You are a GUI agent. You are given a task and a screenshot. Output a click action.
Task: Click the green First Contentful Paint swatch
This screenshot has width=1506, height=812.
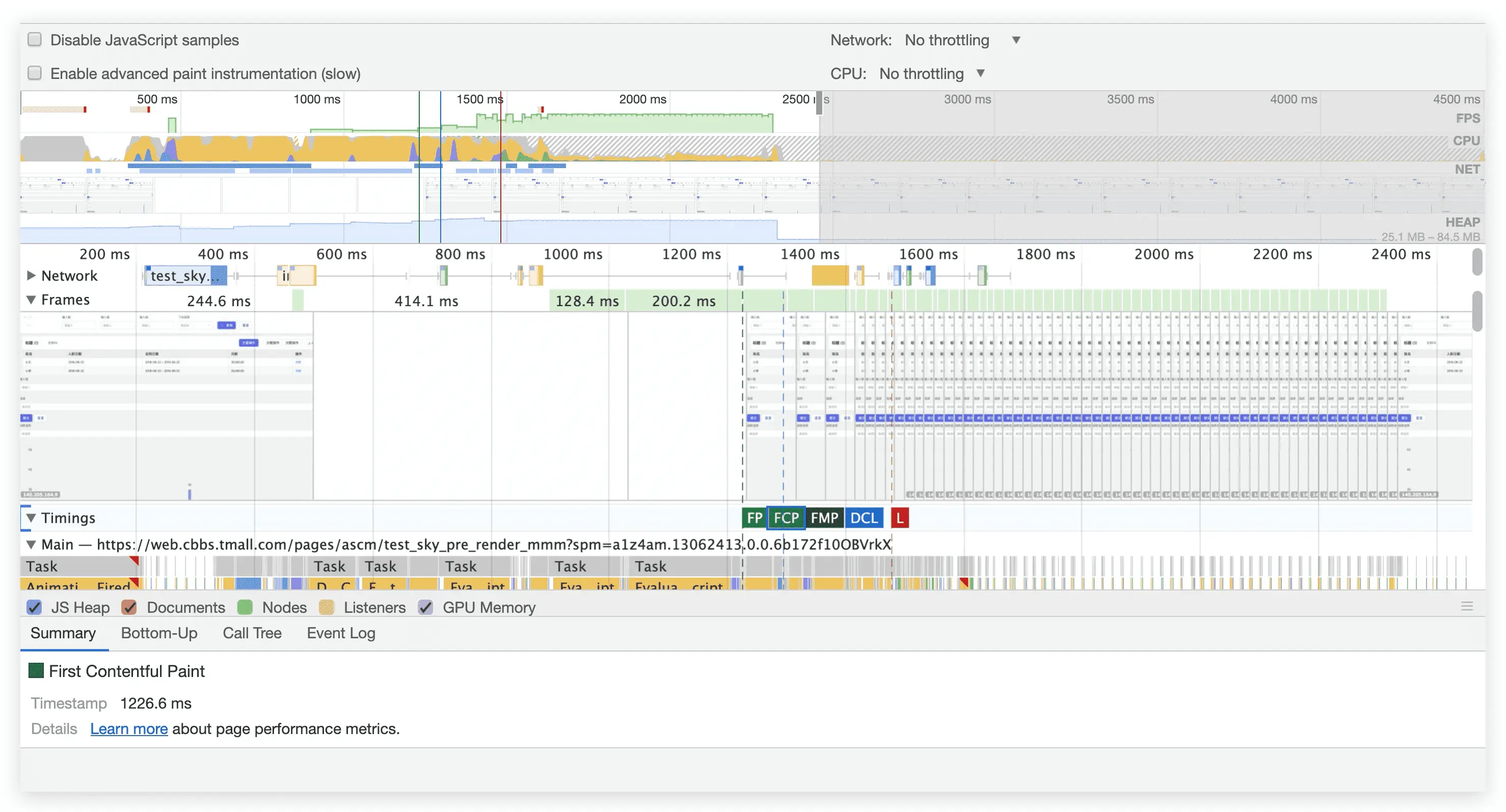pyautogui.click(x=36, y=670)
